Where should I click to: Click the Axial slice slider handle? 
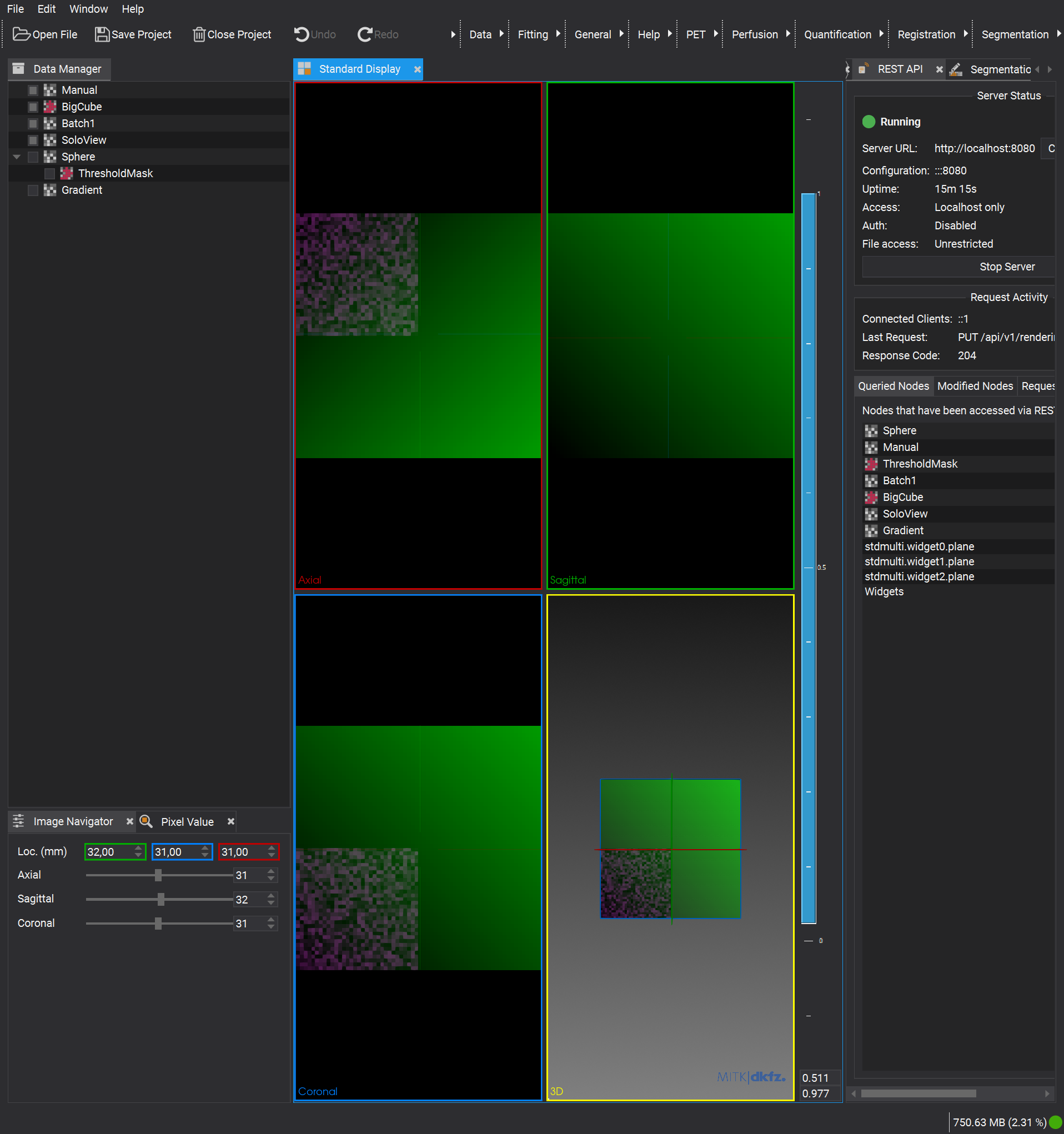[158, 875]
